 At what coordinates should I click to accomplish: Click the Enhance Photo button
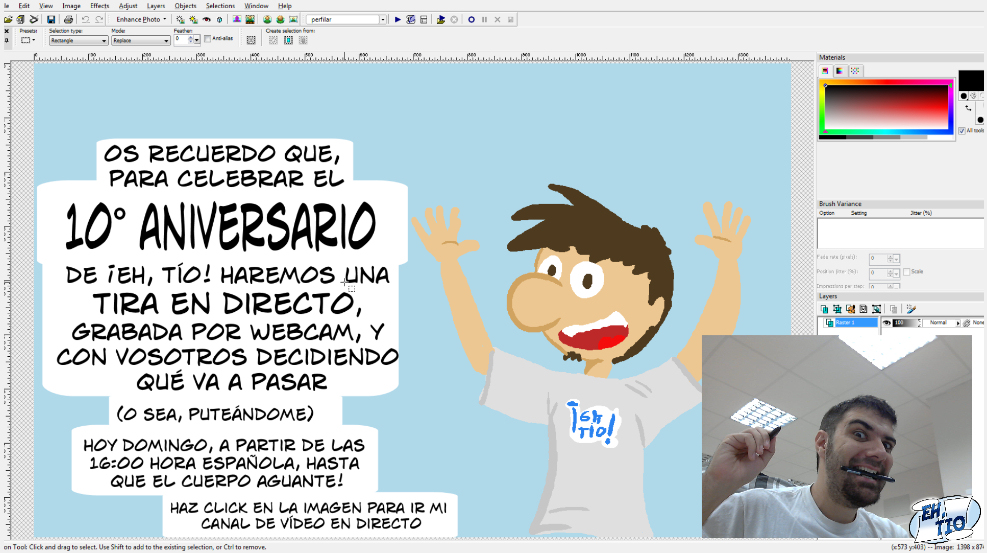point(141,19)
